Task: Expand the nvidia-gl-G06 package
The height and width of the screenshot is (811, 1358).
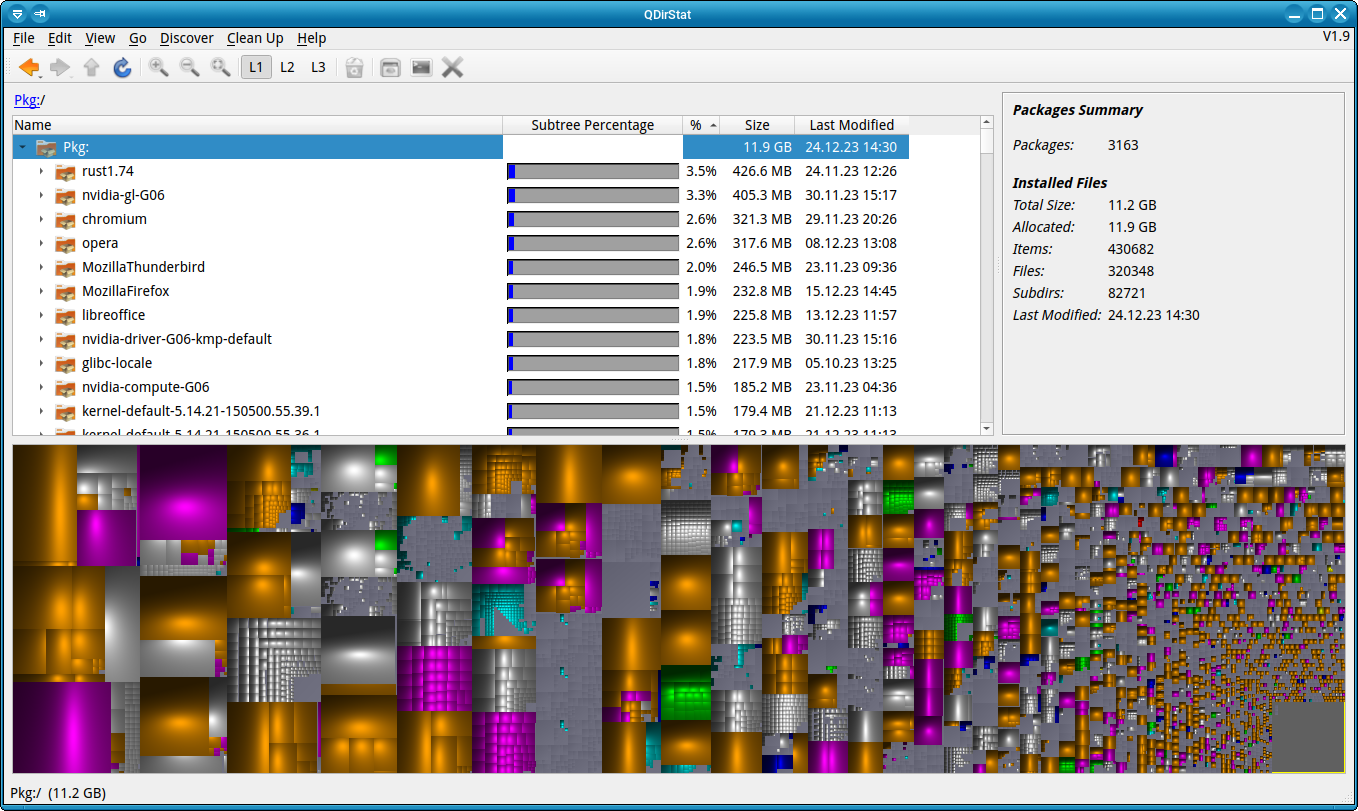Action: pyautogui.click(x=41, y=195)
